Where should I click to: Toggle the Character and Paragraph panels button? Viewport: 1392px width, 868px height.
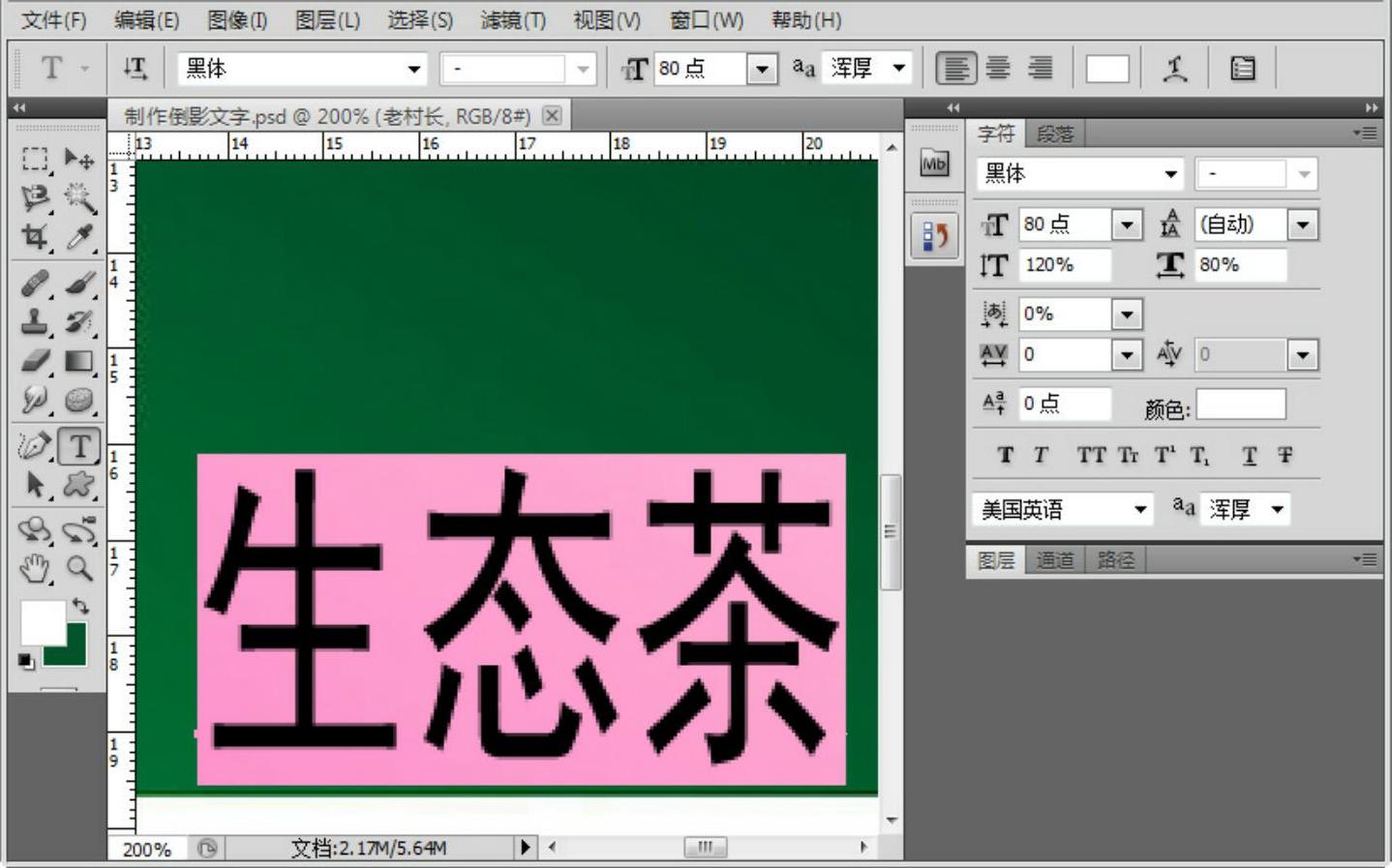tap(1243, 69)
